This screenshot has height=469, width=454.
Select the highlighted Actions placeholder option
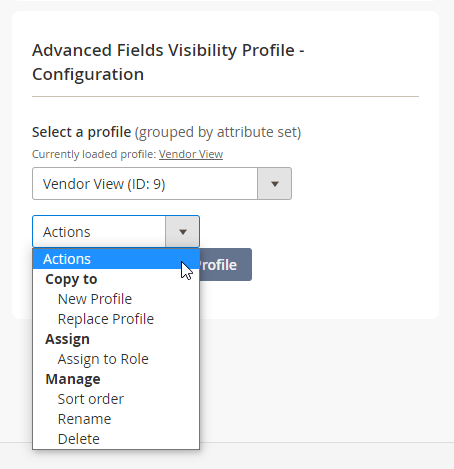click(116, 259)
